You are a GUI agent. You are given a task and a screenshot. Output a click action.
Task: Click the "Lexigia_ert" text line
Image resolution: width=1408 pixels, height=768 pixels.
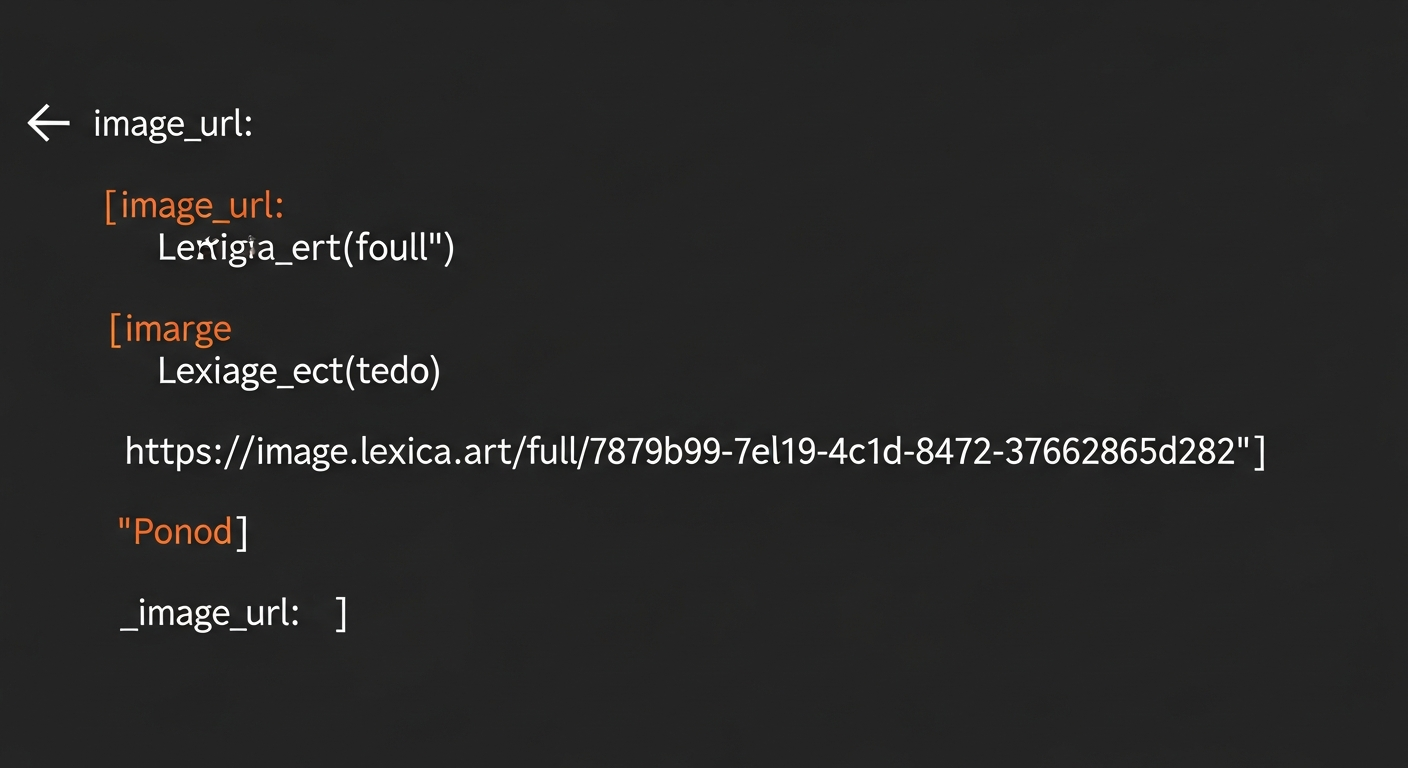click(x=250, y=247)
